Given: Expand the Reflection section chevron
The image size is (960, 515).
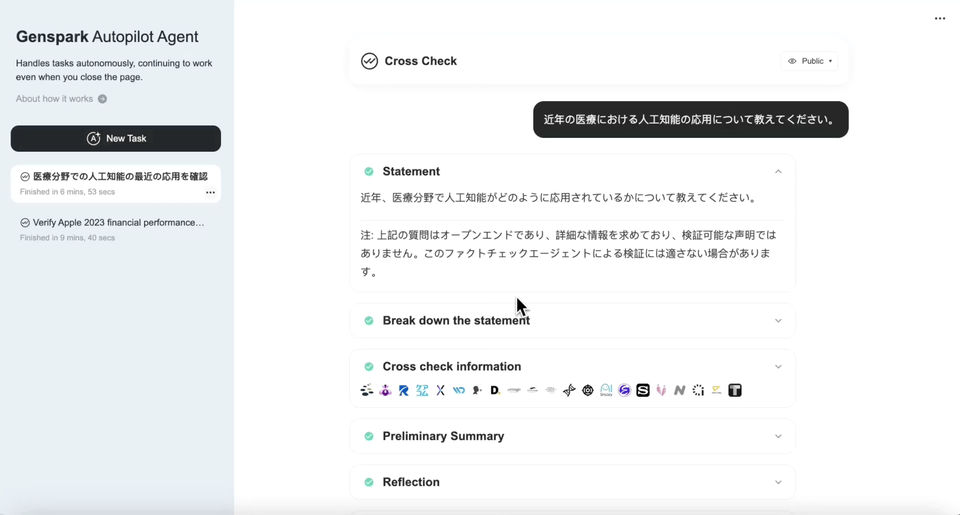Looking at the screenshot, I should (x=778, y=482).
